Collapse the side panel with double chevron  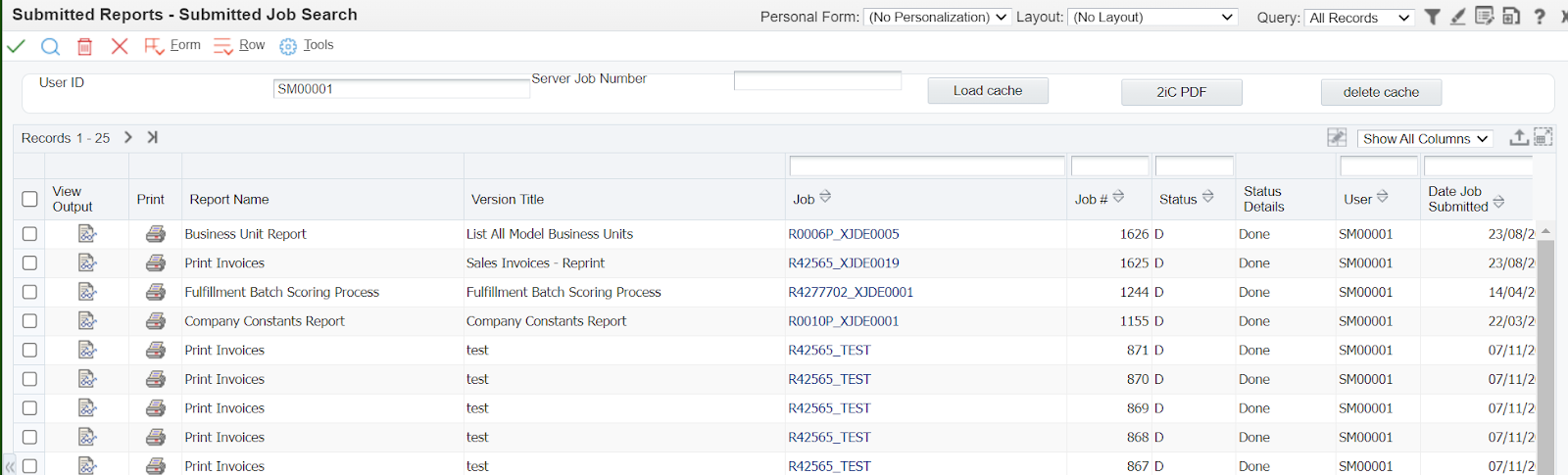pyautogui.click(x=10, y=466)
